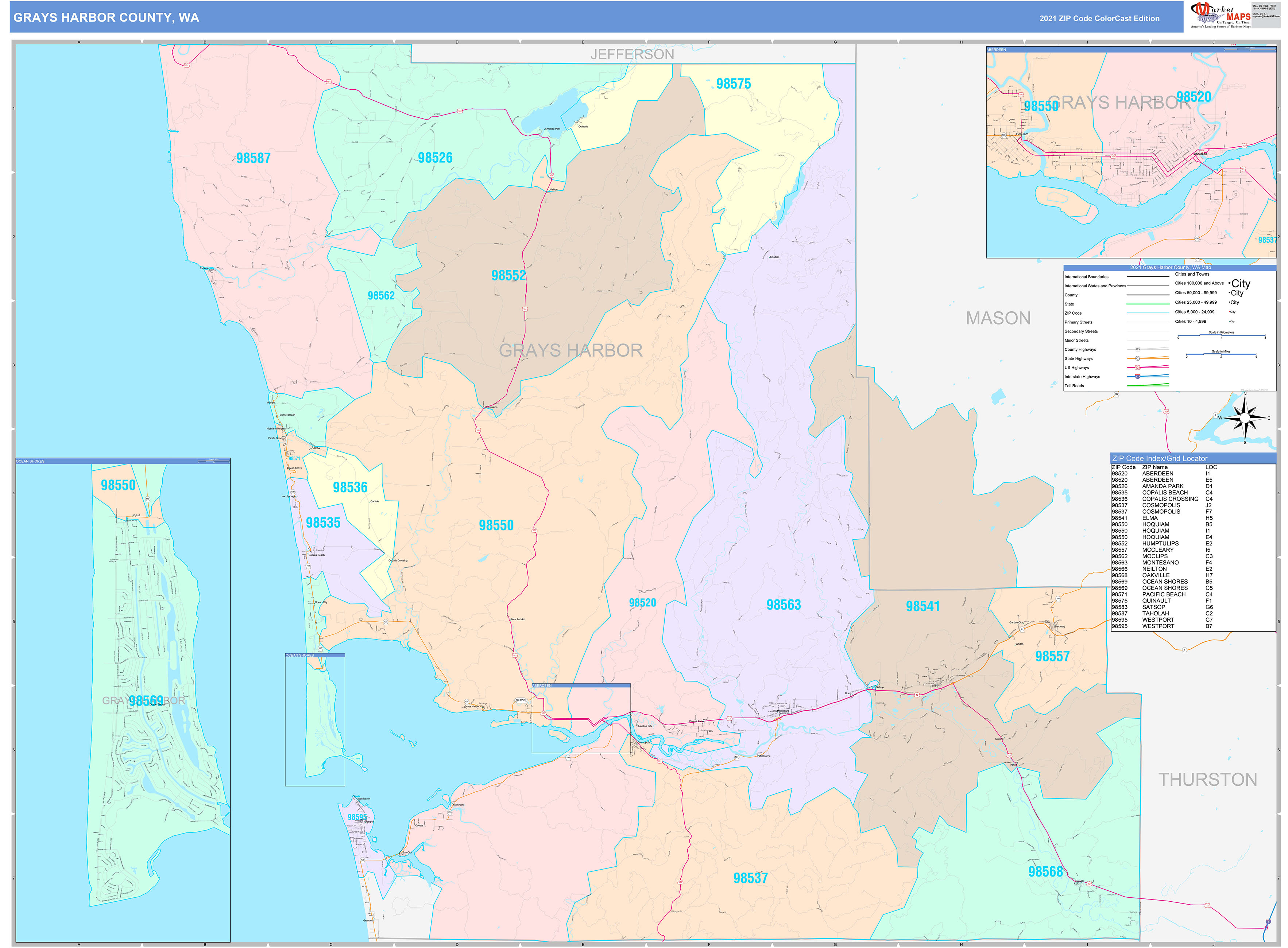Click the MarketMAPS logo in the header

coord(1221,15)
